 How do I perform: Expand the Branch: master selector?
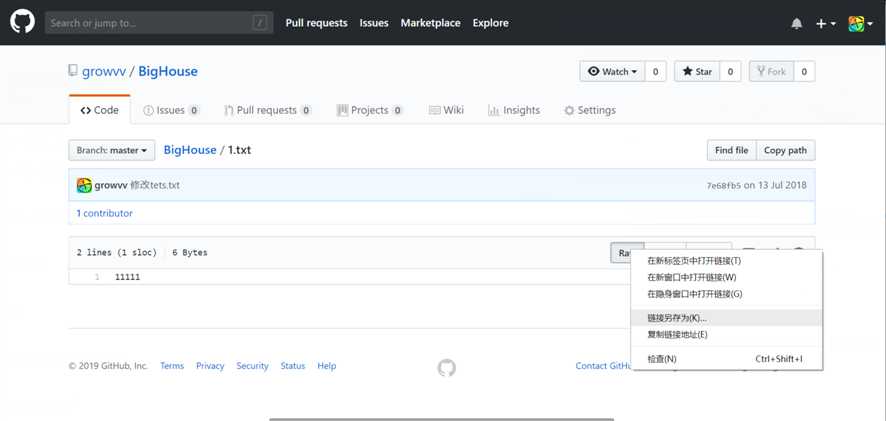pos(112,150)
